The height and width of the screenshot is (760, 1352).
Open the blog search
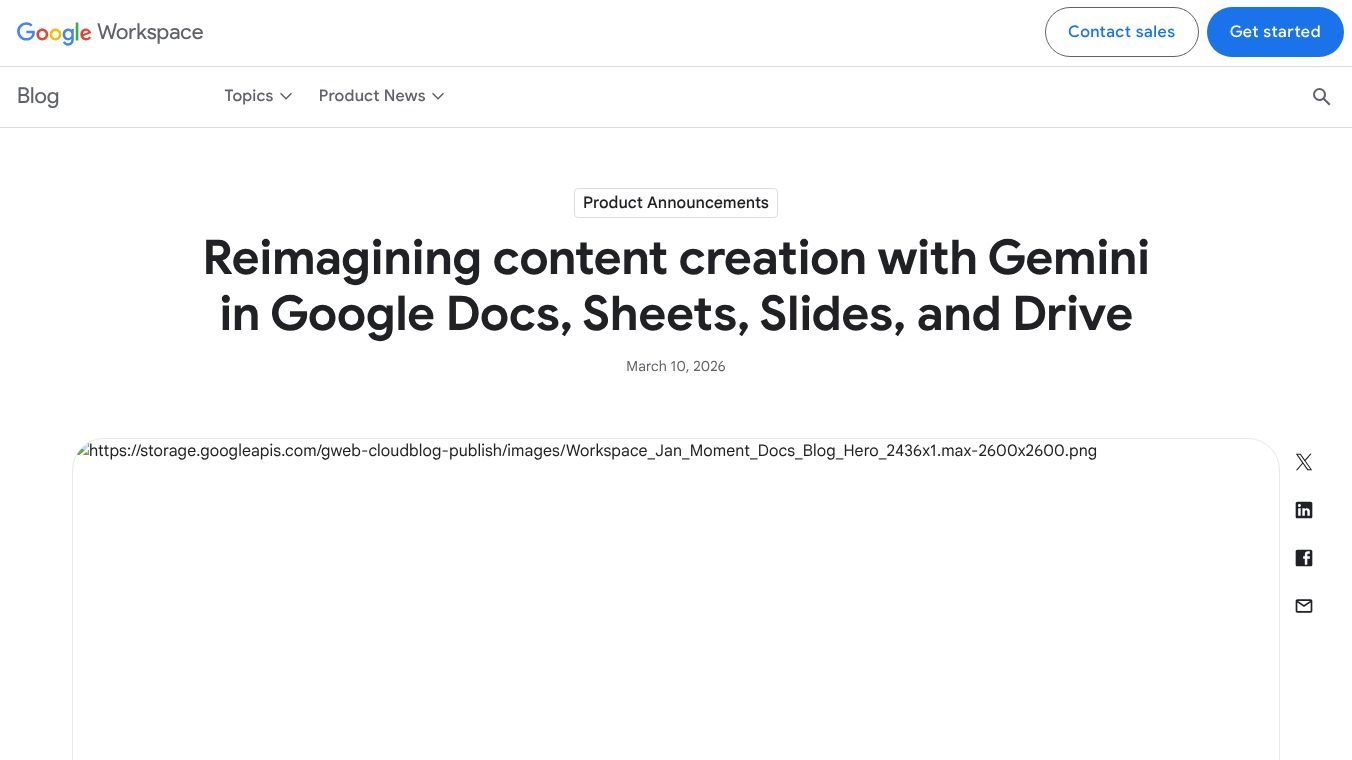1321,96
